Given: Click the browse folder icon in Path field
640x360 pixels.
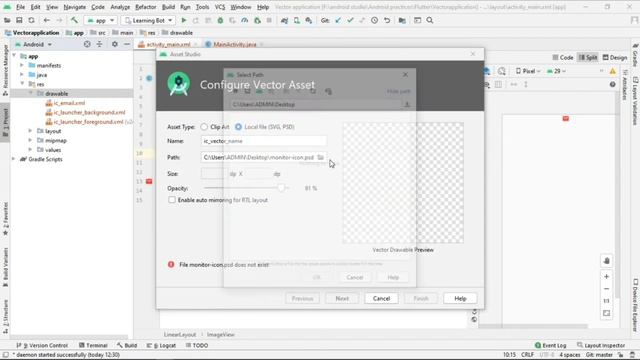Looking at the screenshot, I should 320,157.
